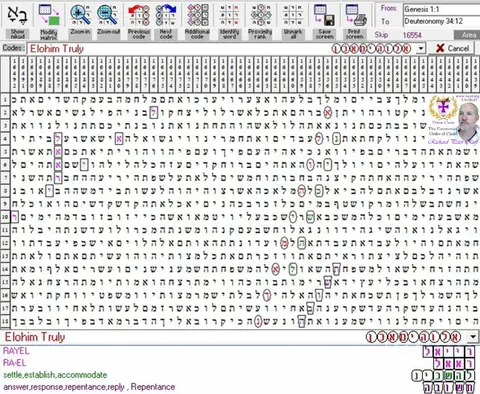The image size is (480, 394).
Task: Click the To field Deuteronomy 34:12
Action: pyautogui.click(x=441, y=21)
